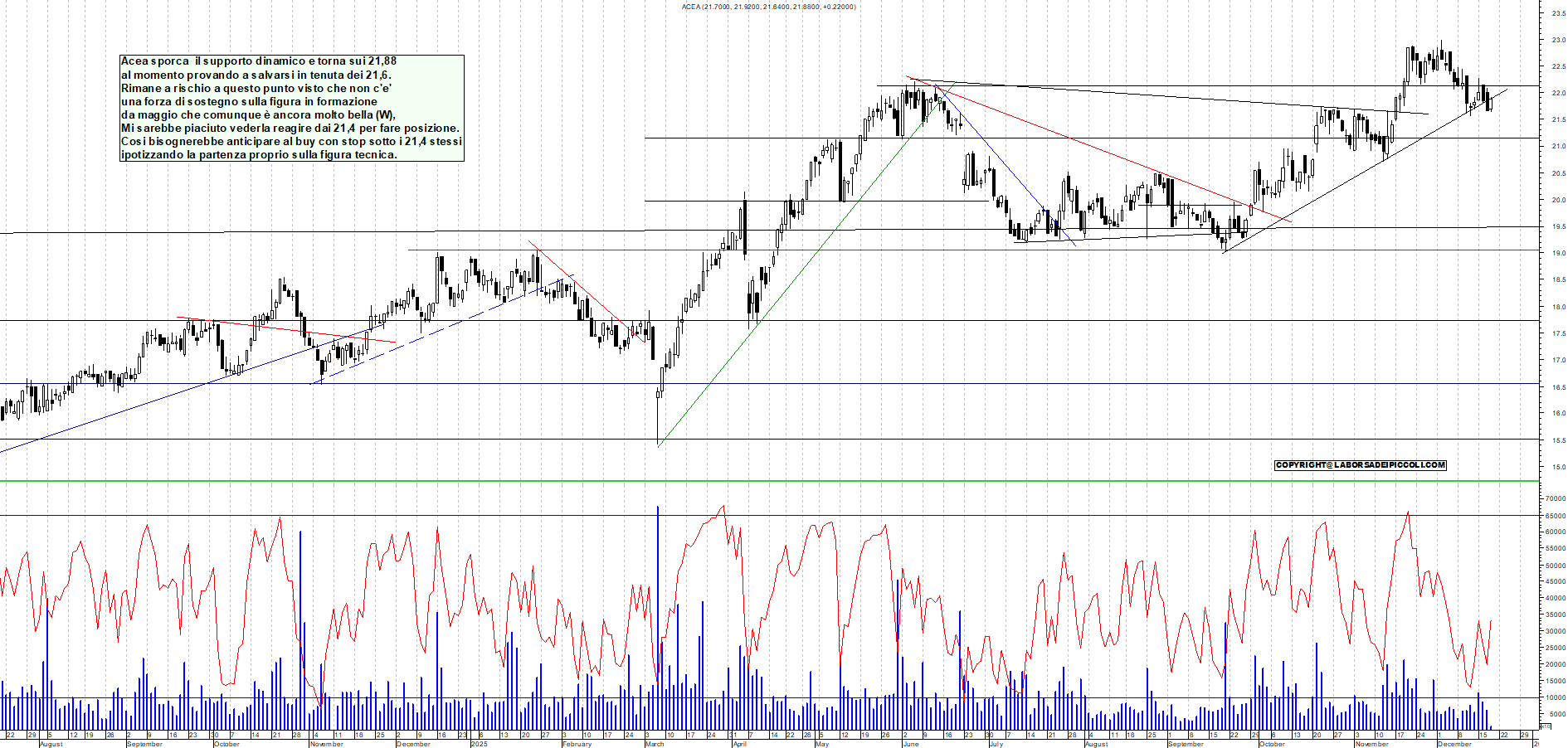Select the February label on the time axis
Screen dimensions: 1568x748
577,744
